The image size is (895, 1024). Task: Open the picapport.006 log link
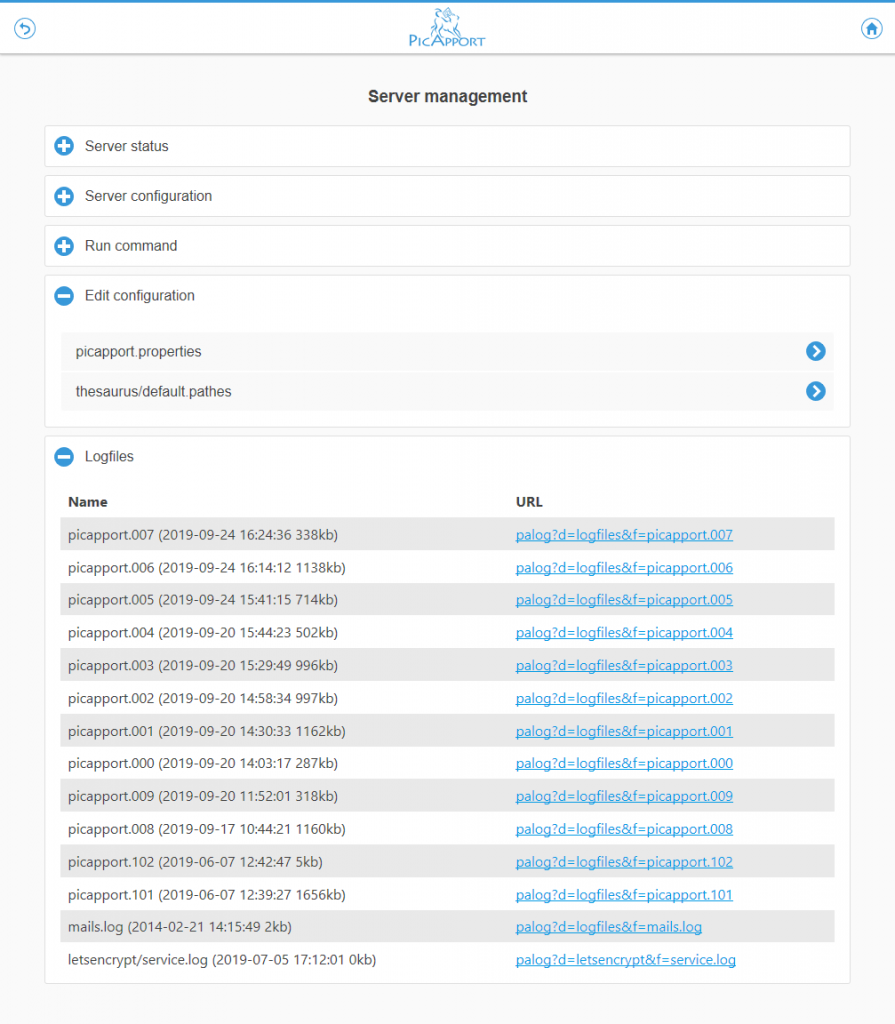click(624, 568)
